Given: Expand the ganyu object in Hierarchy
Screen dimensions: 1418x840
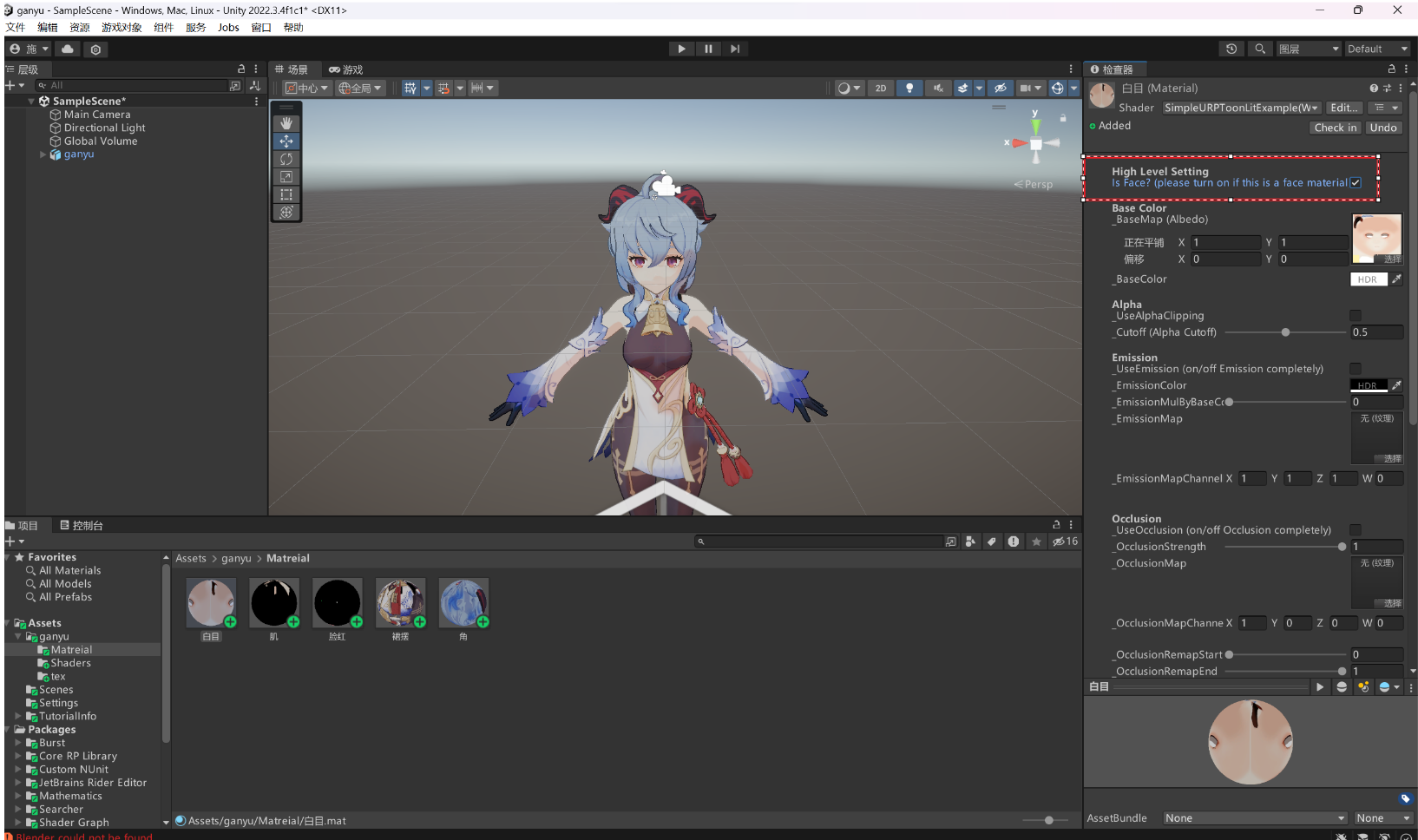Looking at the screenshot, I should tap(43, 154).
